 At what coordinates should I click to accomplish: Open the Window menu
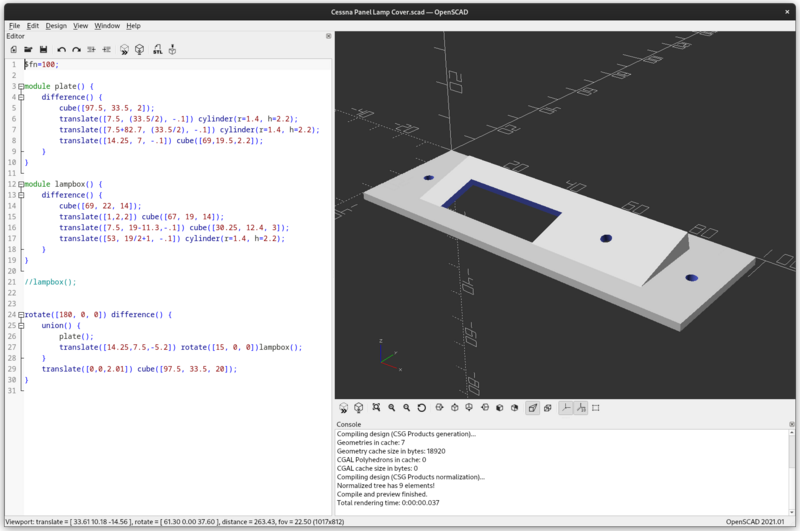pos(107,26)
